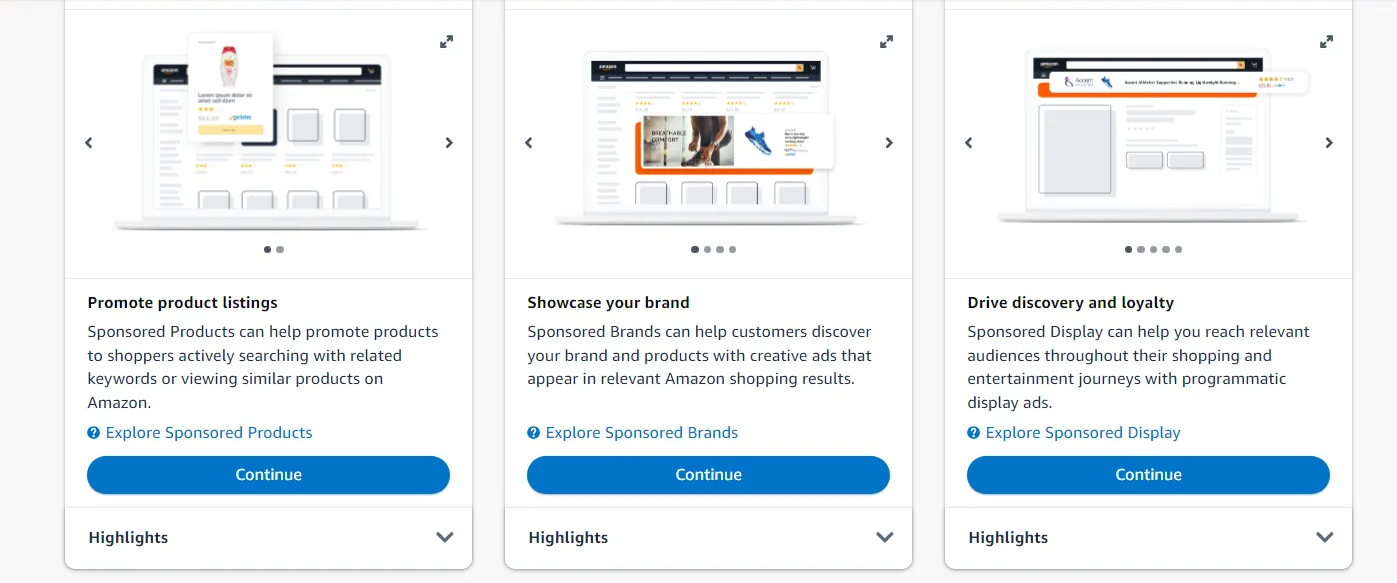1397x583 pixels.
Task: Click the help icon beside Explore Sponsored Brands
Action: click(x=533, y=432)
